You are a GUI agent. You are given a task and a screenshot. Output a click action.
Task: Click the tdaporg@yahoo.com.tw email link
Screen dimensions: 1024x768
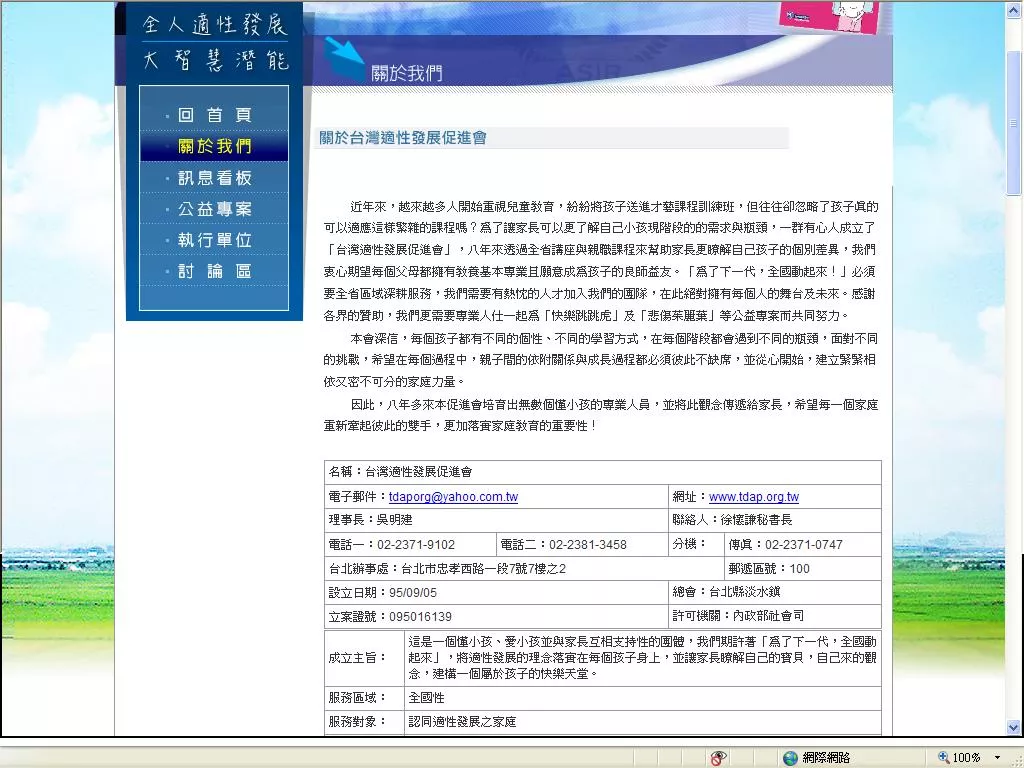pos(453,496)
